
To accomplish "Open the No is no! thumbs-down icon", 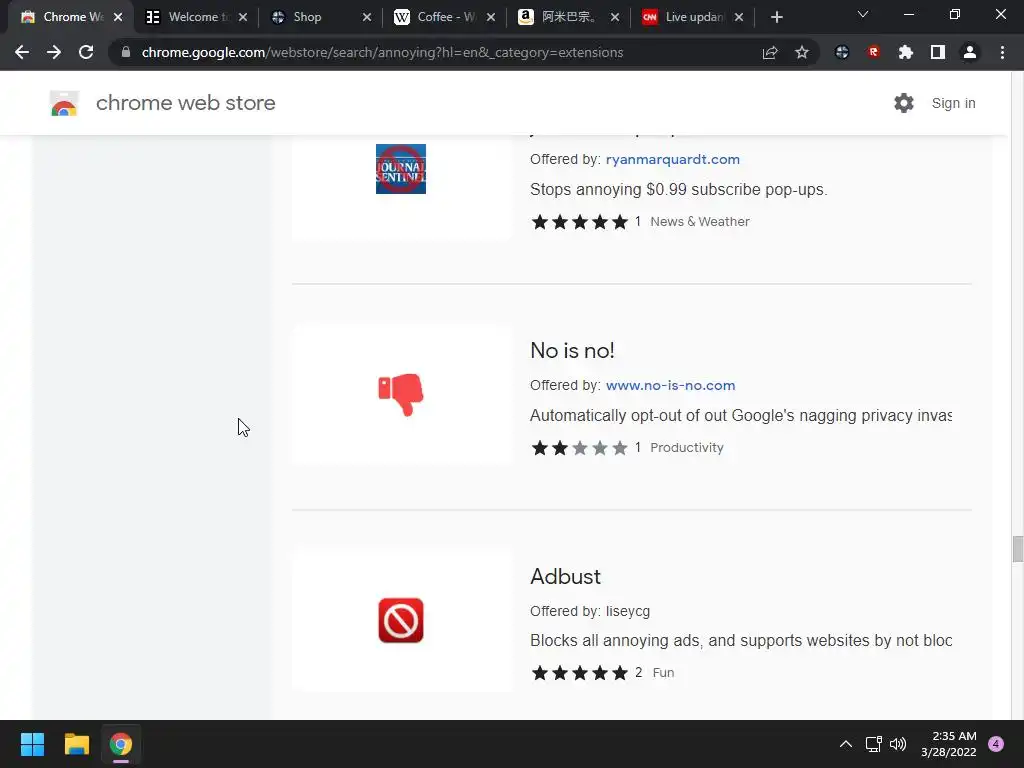I will tap(401, 394).
